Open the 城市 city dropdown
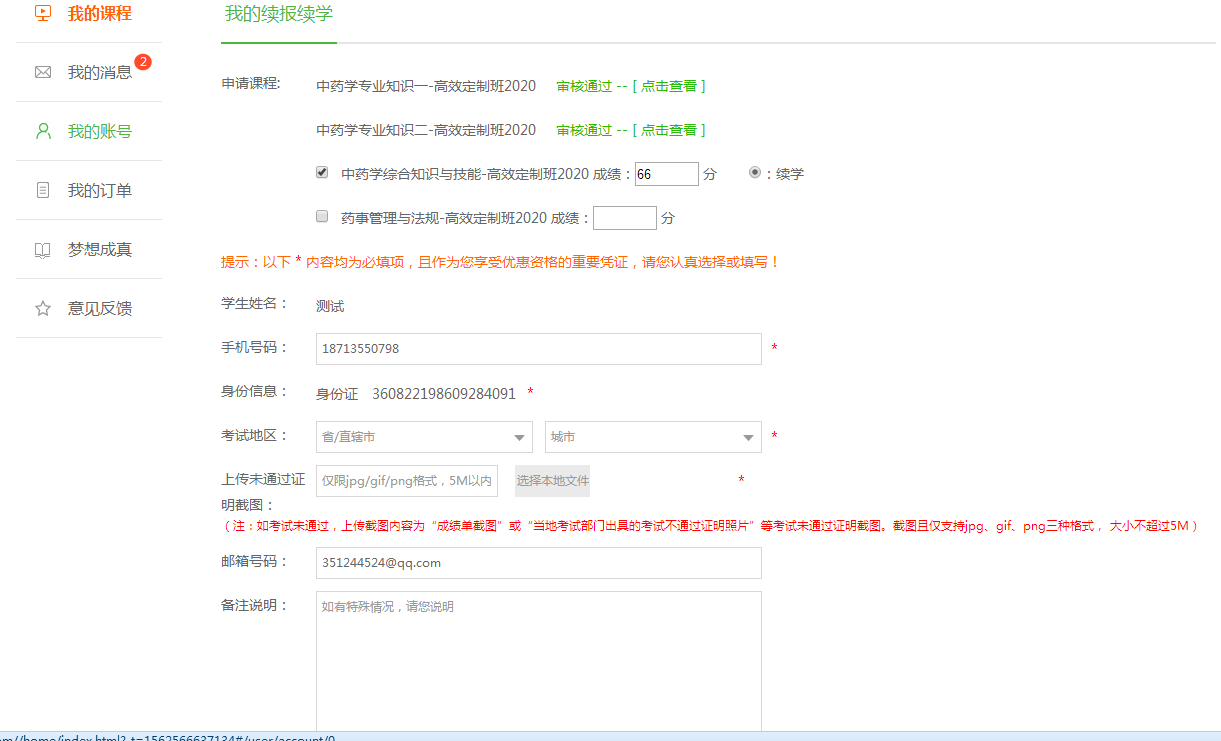 tap(653, 437)
